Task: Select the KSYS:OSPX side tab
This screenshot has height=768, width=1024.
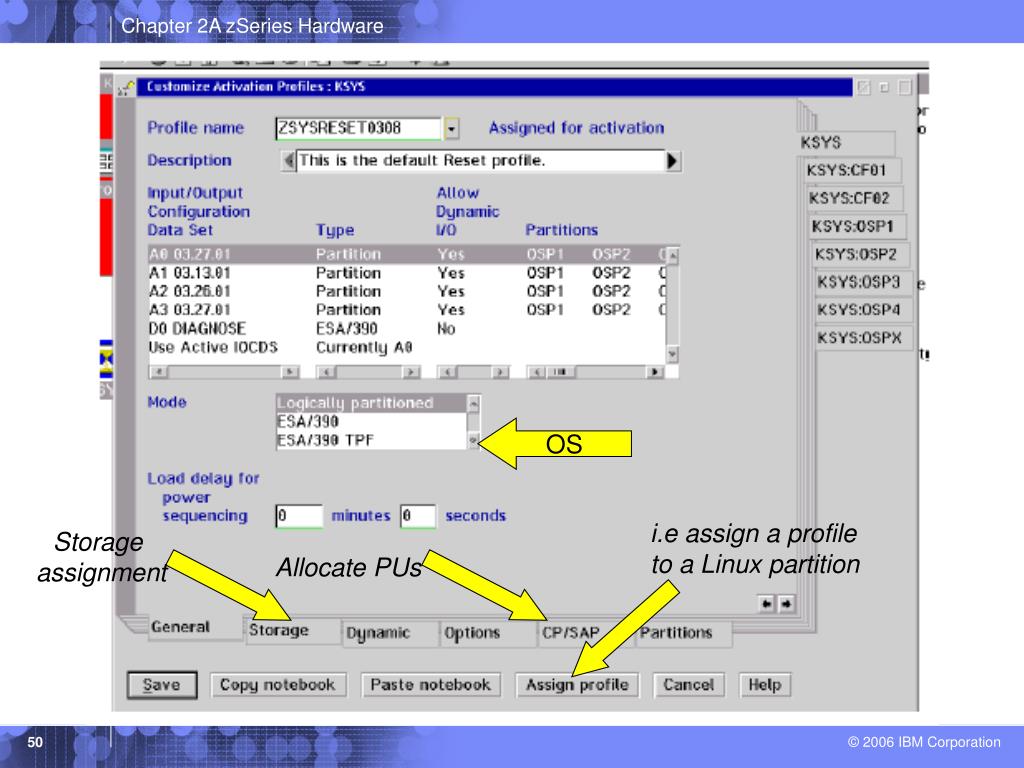Action: (863, 338)
